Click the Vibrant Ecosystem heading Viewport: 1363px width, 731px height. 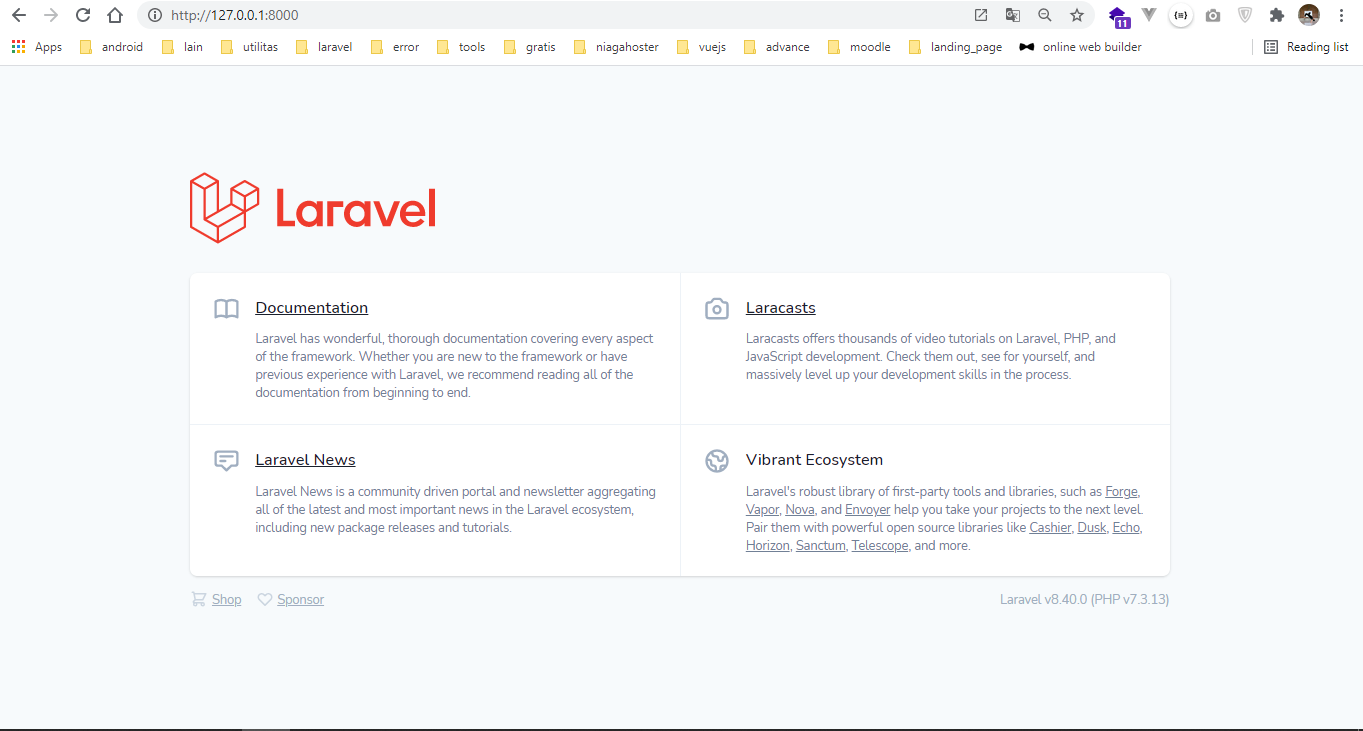click(x=814, y=460)
